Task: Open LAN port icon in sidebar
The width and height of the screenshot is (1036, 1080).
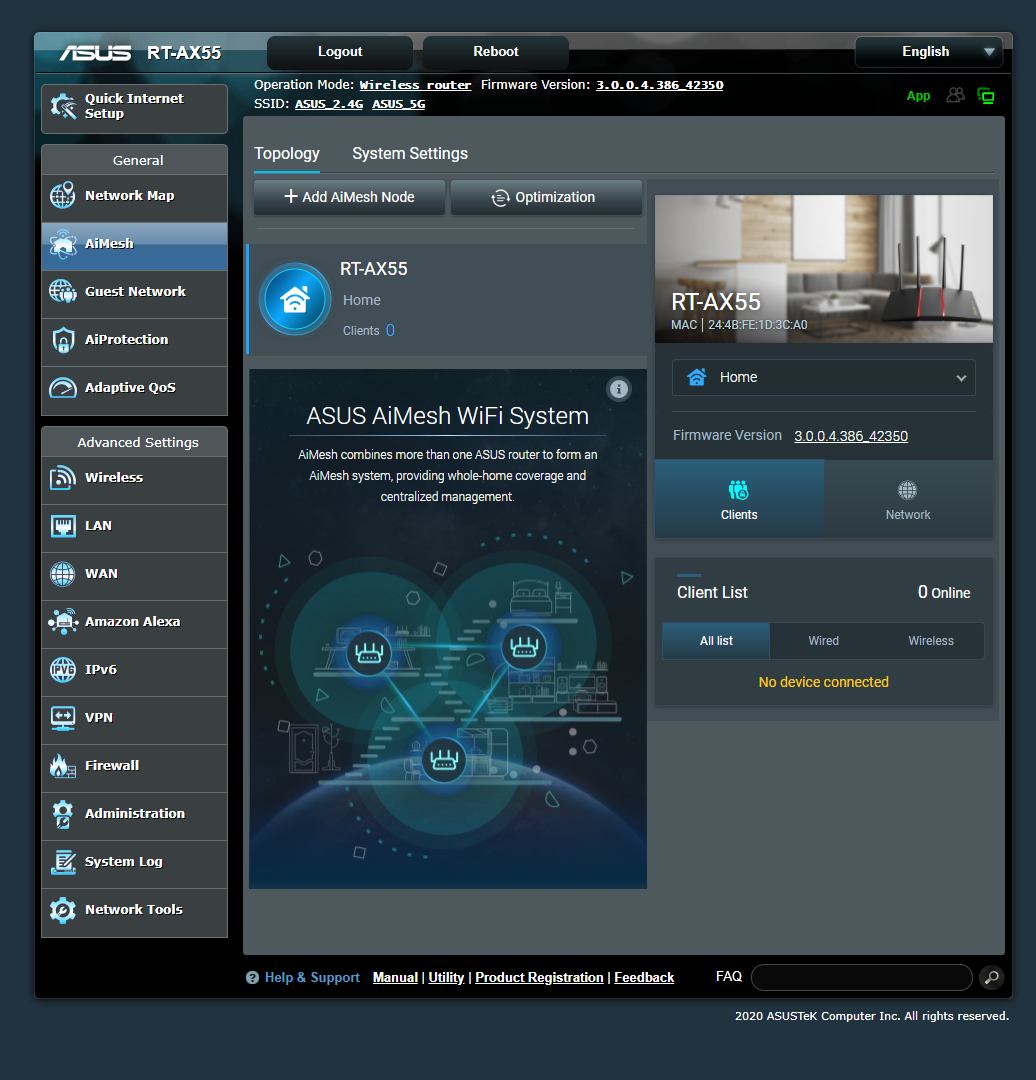Action: [63, 526]
